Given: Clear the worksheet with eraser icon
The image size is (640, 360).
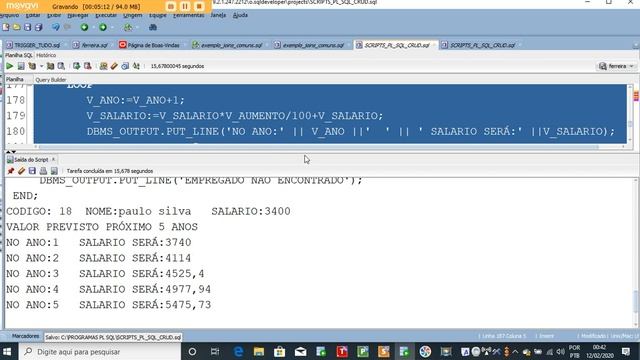Looking at the screenshot, I should coord(114,66).
